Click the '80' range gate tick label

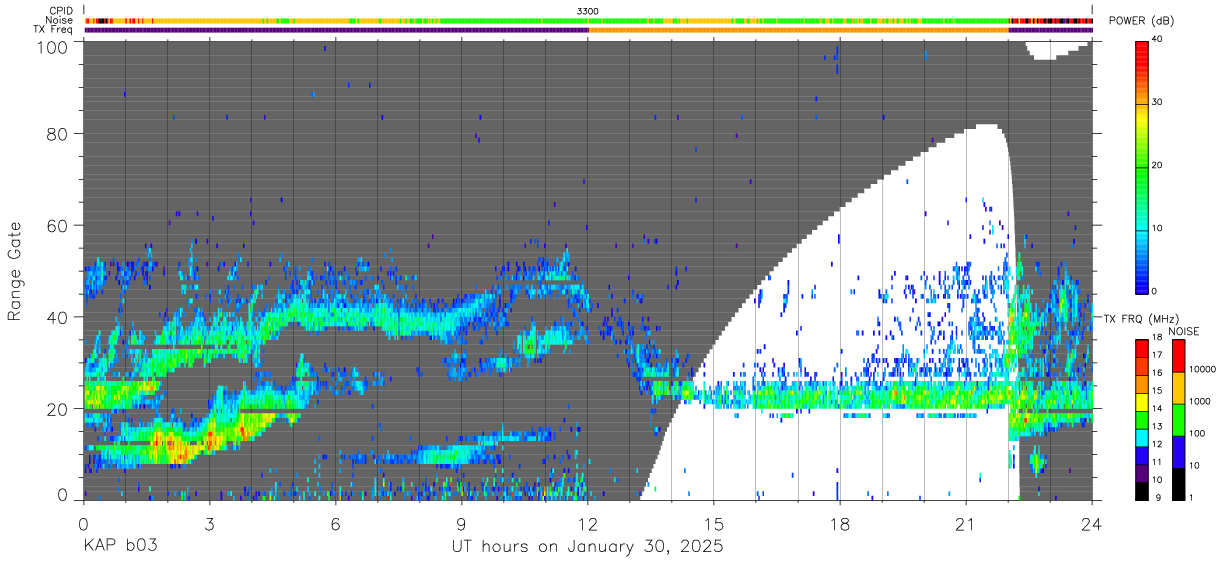pos(57,133)
